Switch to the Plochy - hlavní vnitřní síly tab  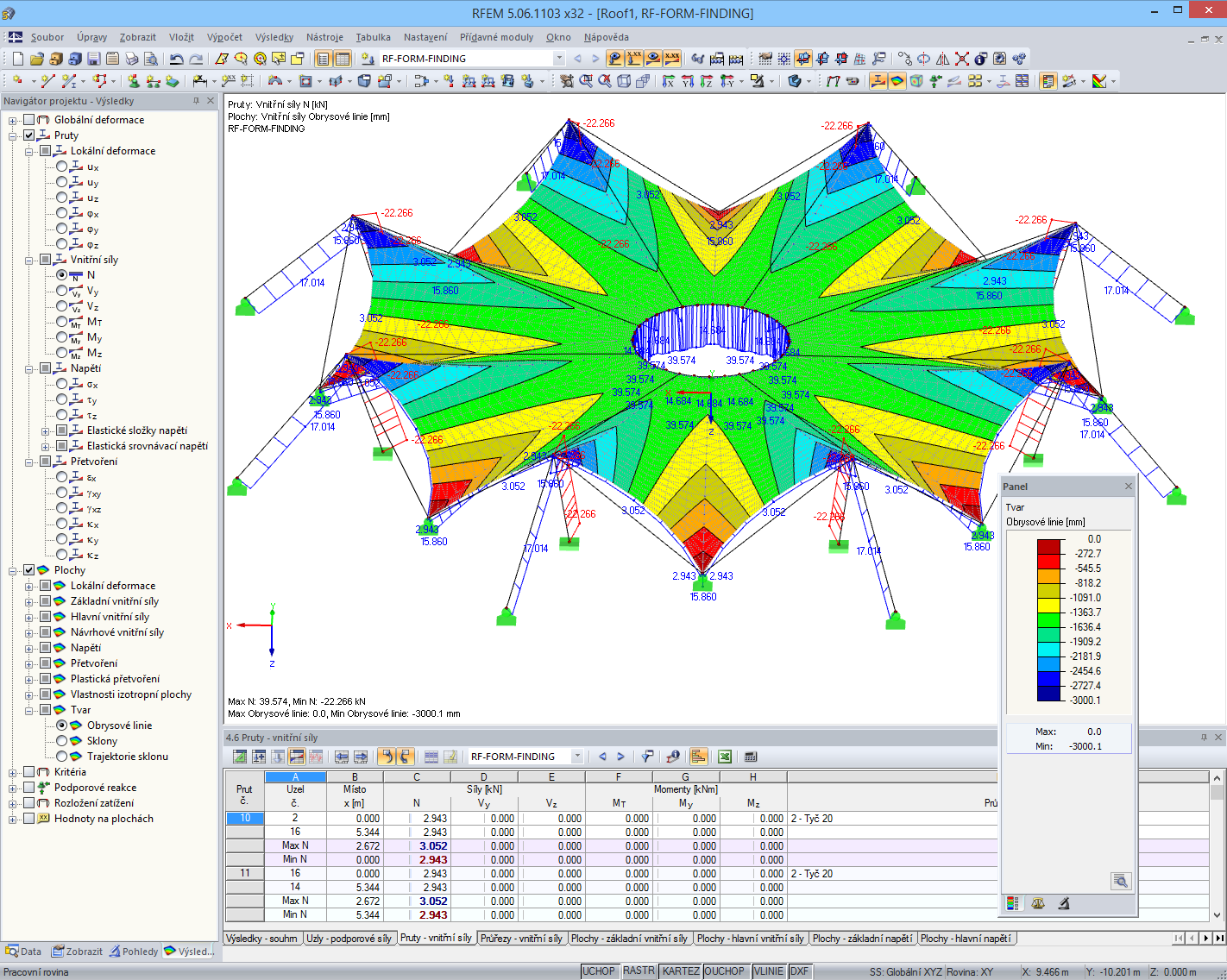coord(751,938)
